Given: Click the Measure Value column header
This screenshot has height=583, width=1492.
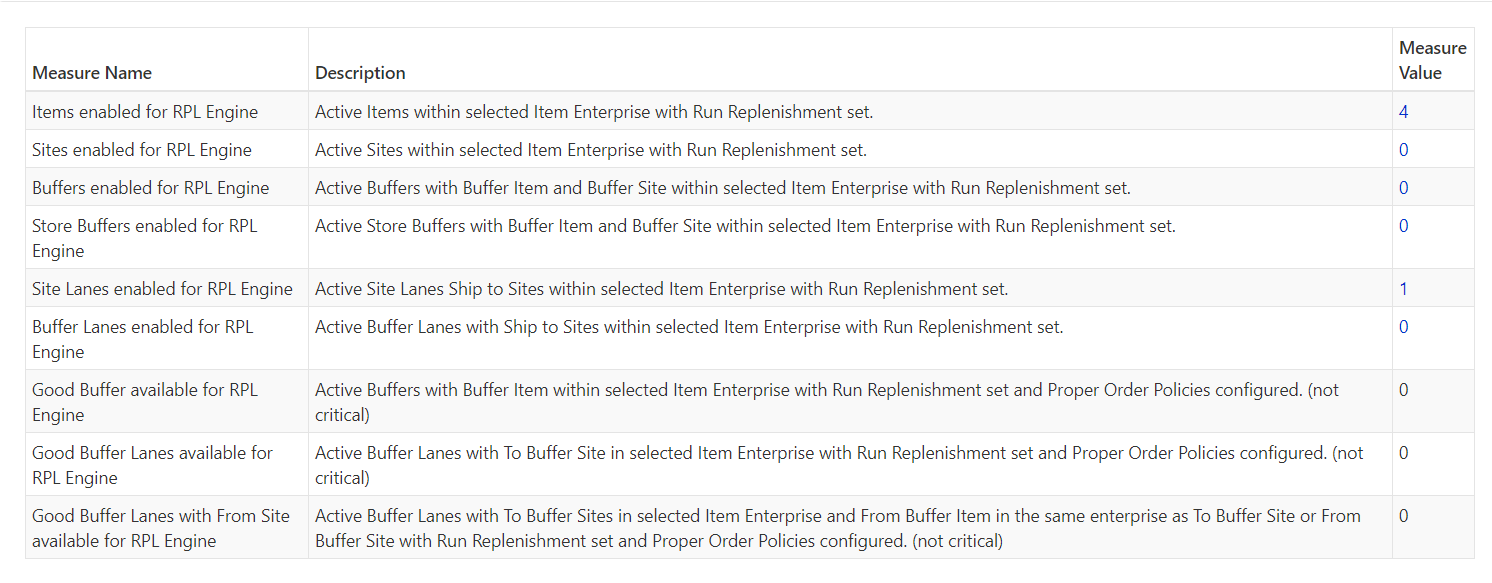Looking at the screenshot, I should coord(1432,60).
